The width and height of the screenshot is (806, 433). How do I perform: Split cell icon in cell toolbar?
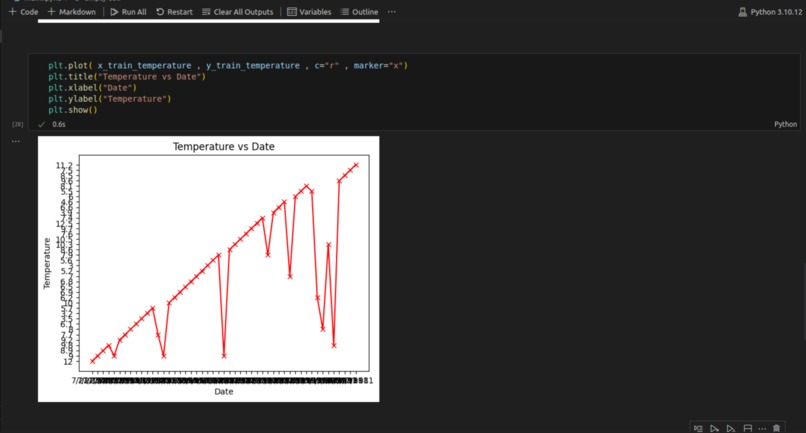(x=747, y=428)
